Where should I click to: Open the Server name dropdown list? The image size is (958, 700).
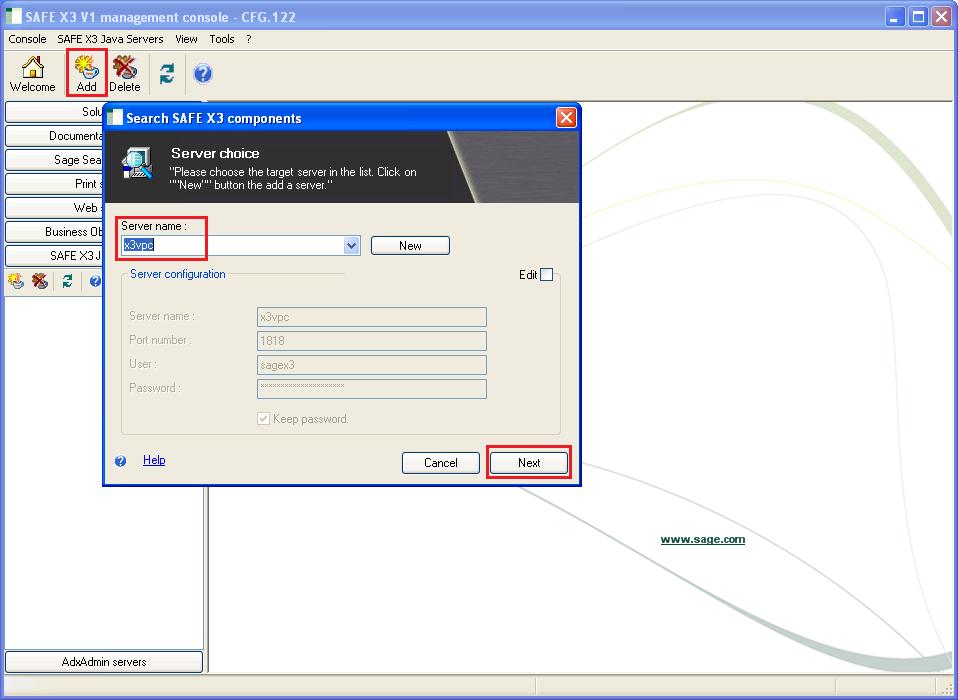[351, 245]
